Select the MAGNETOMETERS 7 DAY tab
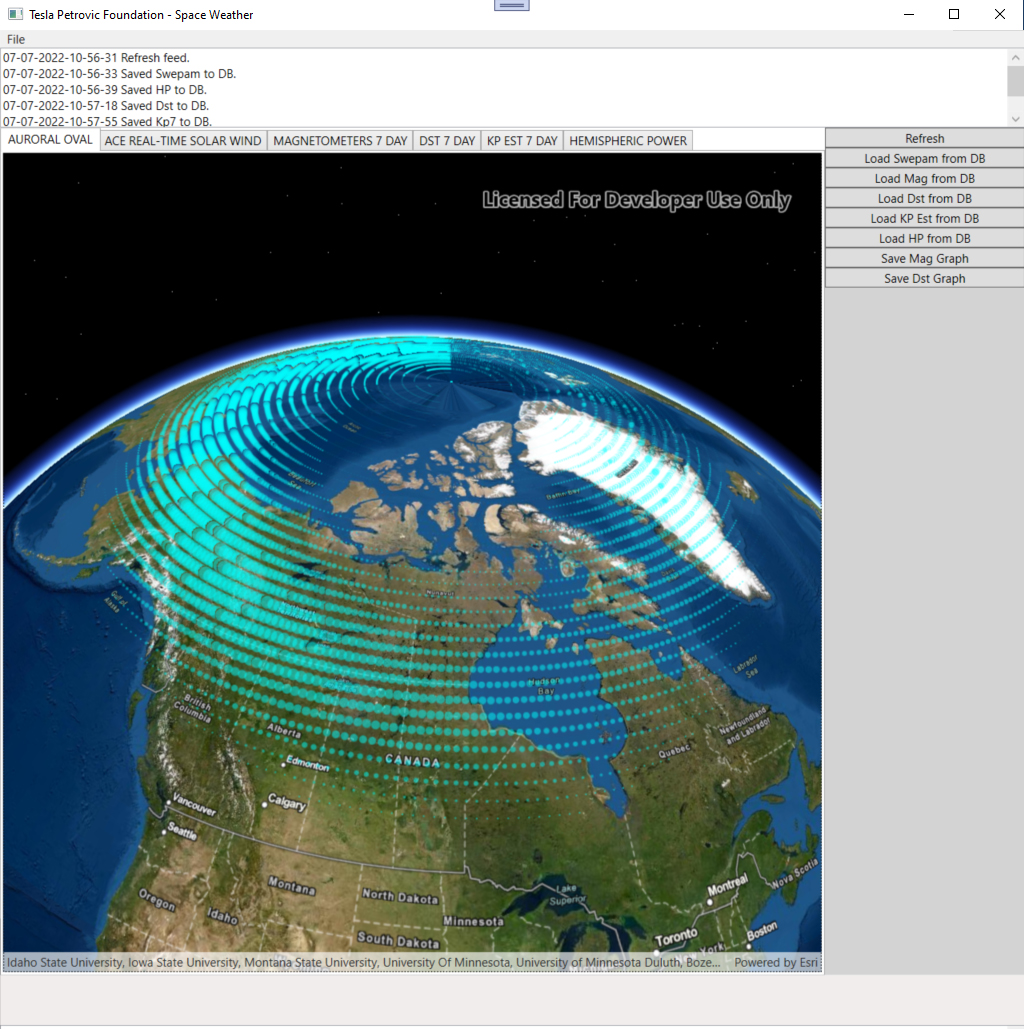This screenshot has height=1029, width=1024. point(340,140)
